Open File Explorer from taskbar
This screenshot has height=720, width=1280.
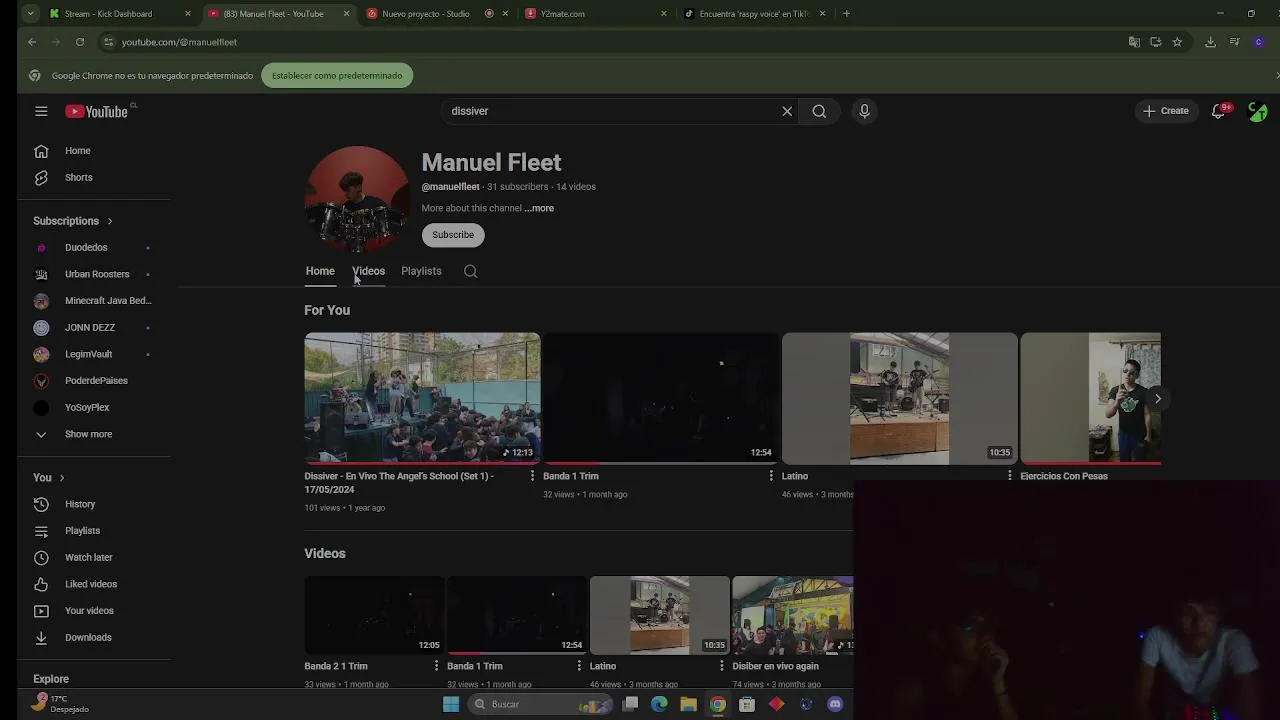click(688, 704)
